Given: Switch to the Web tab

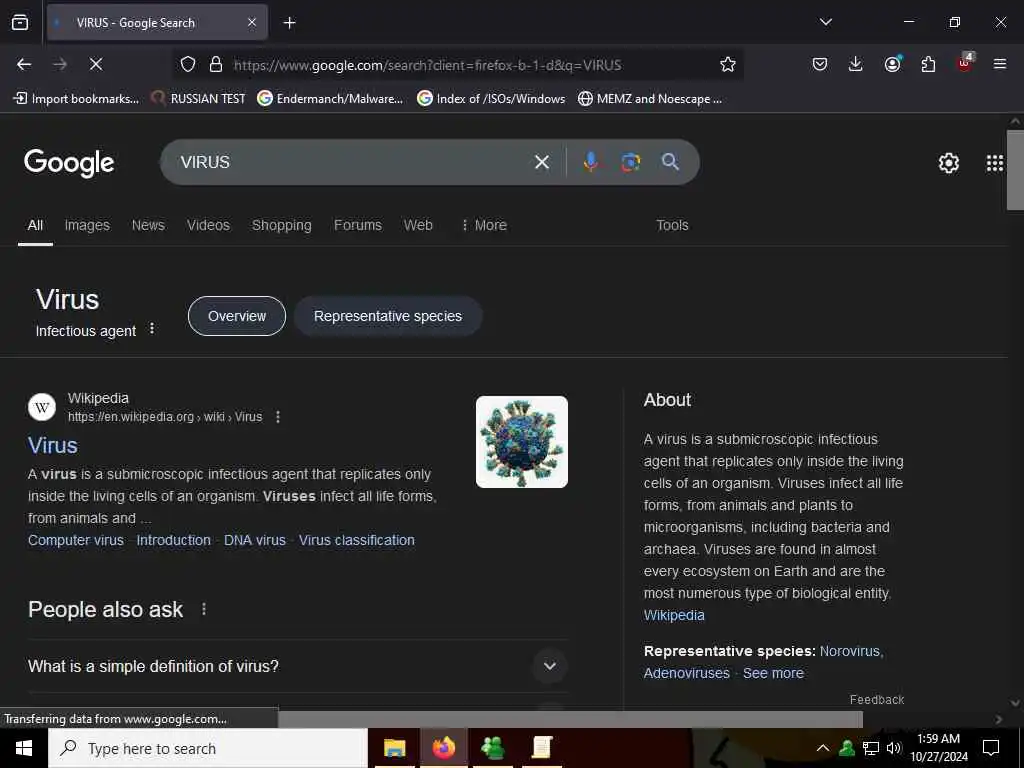Looking at the screenshot, I should (418, 225).
